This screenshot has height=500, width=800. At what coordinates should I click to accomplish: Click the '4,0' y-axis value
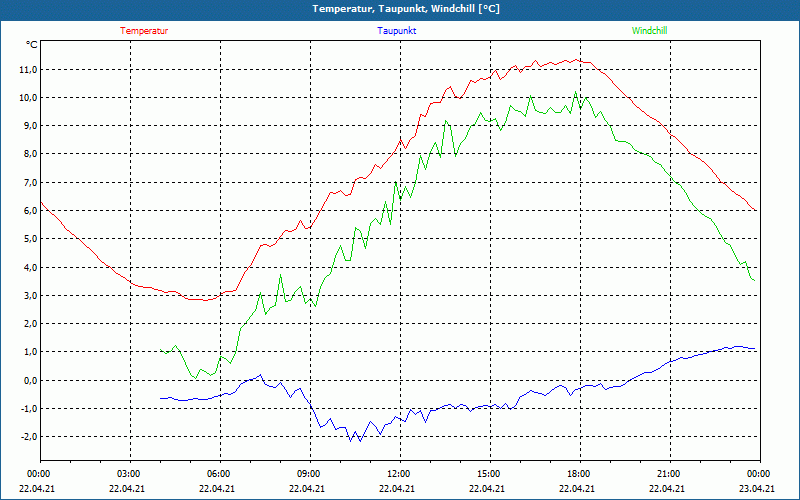pos(30,267)
